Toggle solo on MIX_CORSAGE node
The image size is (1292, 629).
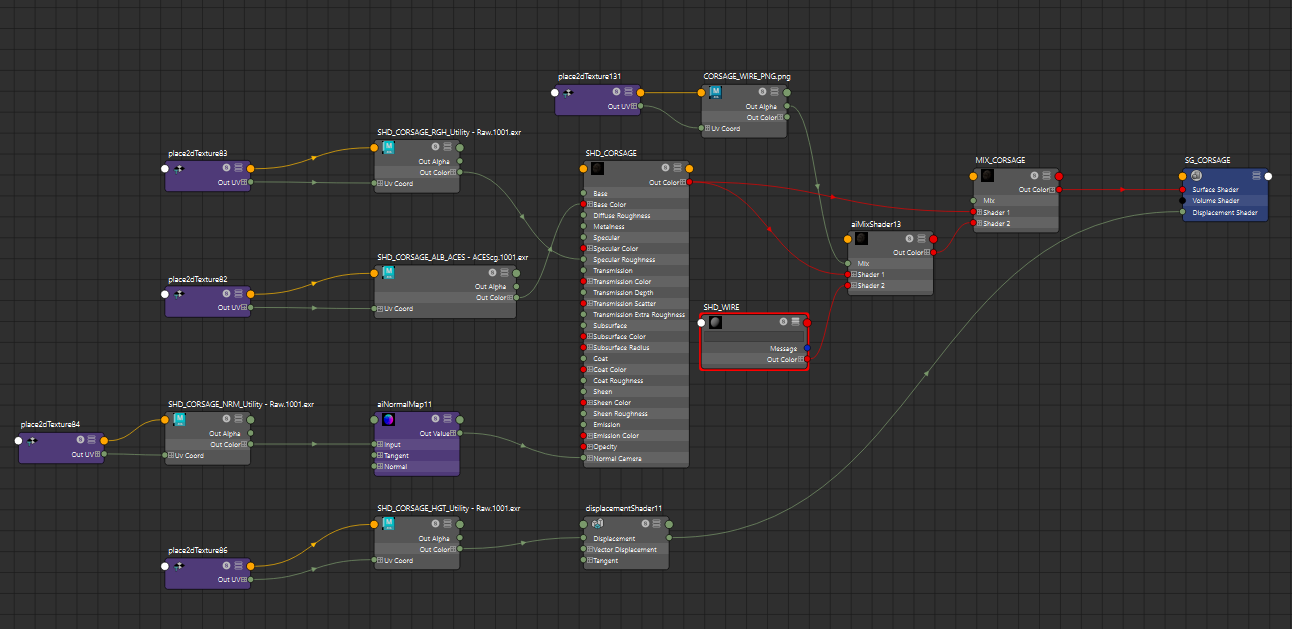pyautogui.click(x=1035, y=175)
